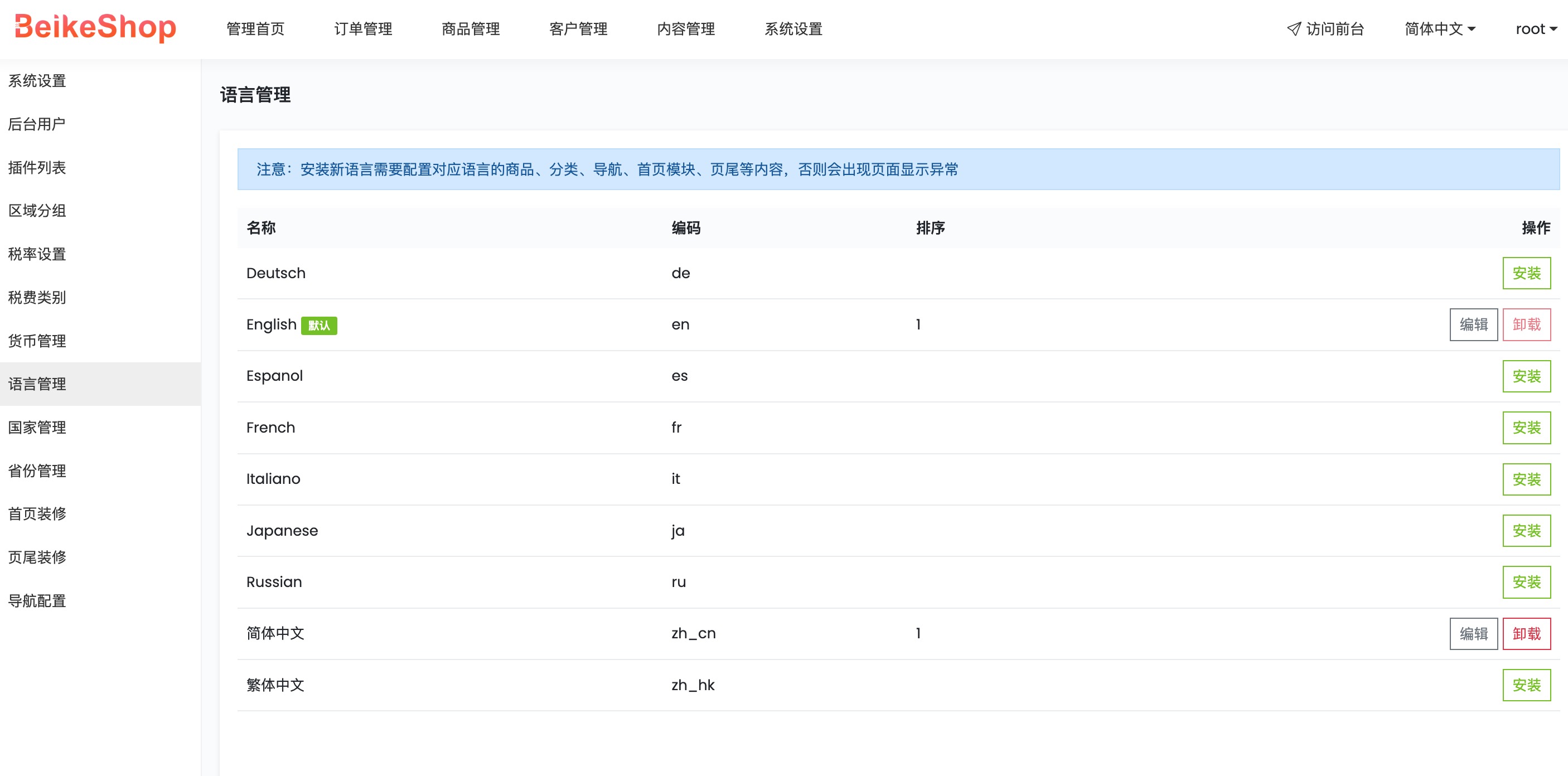Click the en code cell
Image resolution: width=1568 pixels, height=776 pixels.
[680, 324]
